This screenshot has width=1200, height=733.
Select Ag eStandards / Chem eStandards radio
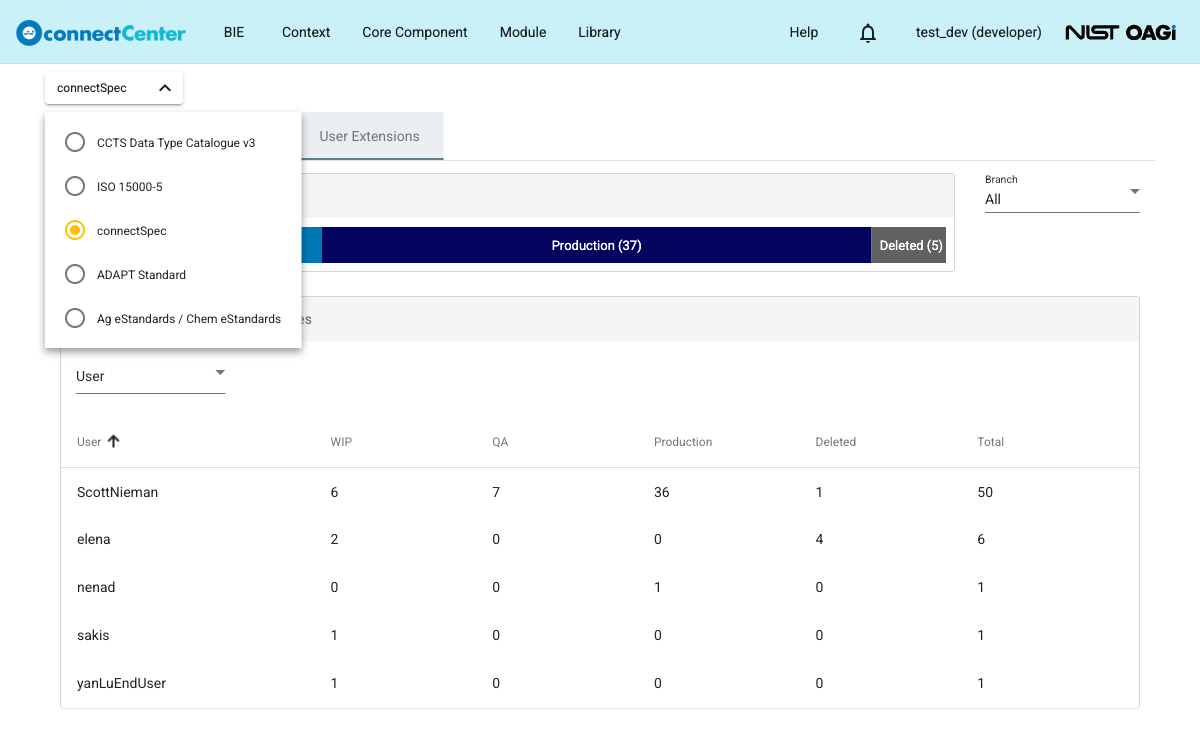[75, 319]
